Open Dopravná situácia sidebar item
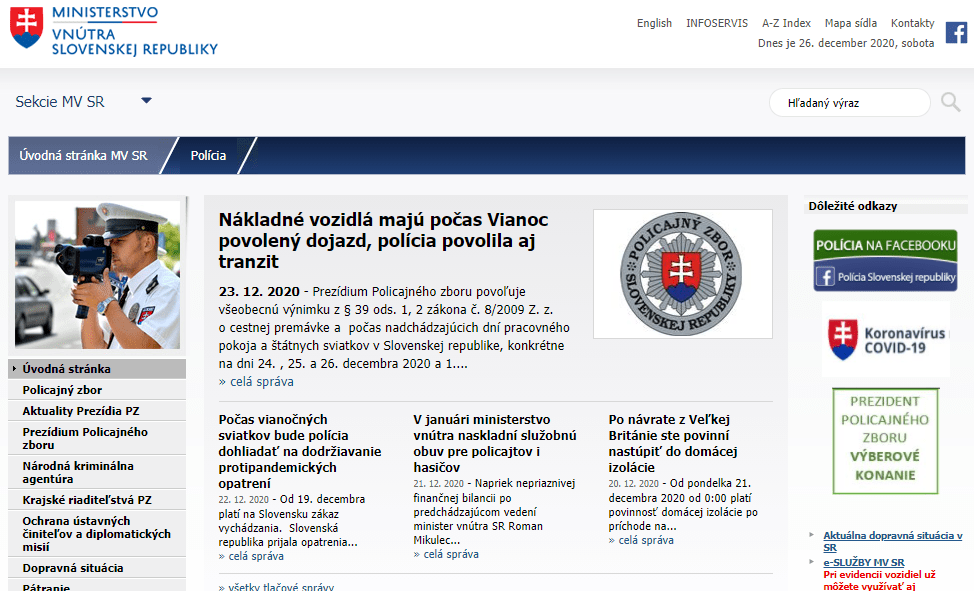The width and height of the screenshot is (974, 591). (73, 568)
